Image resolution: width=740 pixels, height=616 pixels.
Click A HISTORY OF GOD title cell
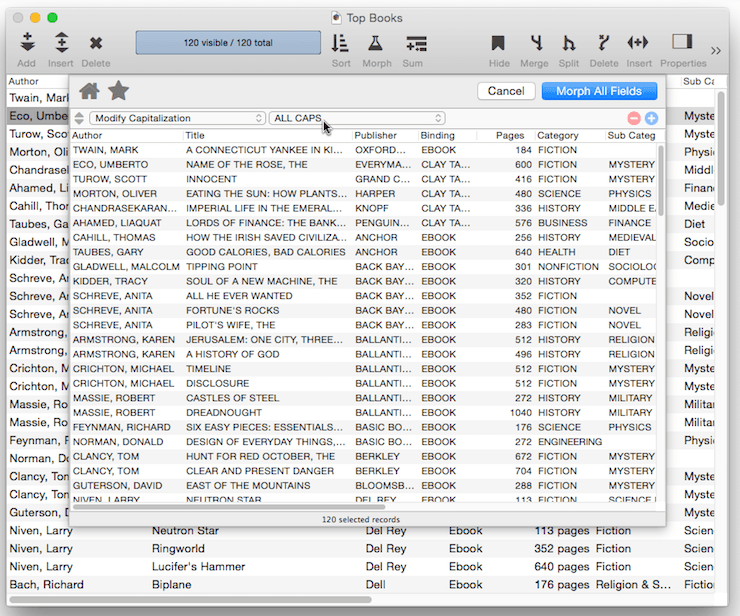pyautogui.click(x=233, y=354)
